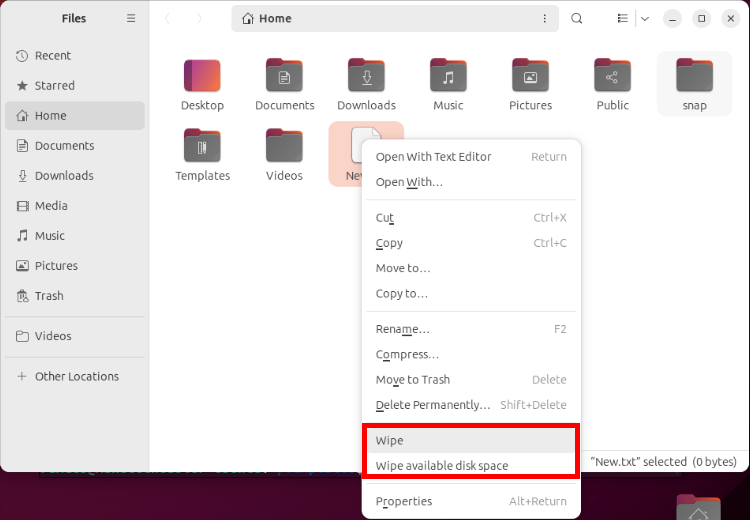Screen dimensions: 750x520
Task: Open Music in the sidebar
Action: [x=75, y=236]
